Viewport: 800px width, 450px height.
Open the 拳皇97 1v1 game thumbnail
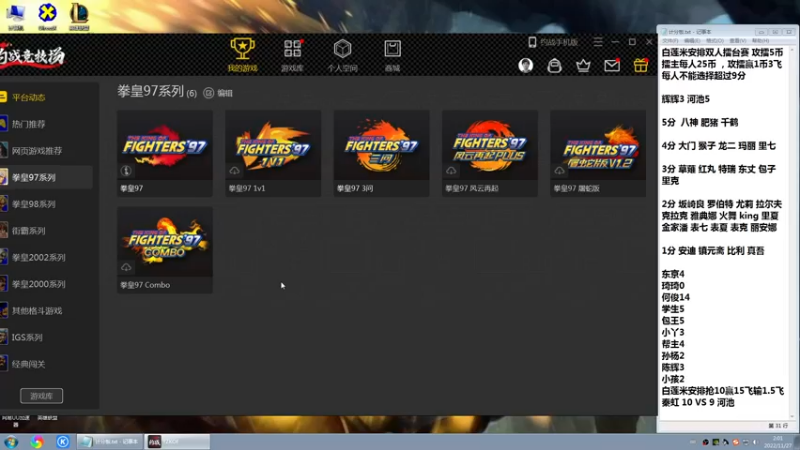click(x=273, y=145)
